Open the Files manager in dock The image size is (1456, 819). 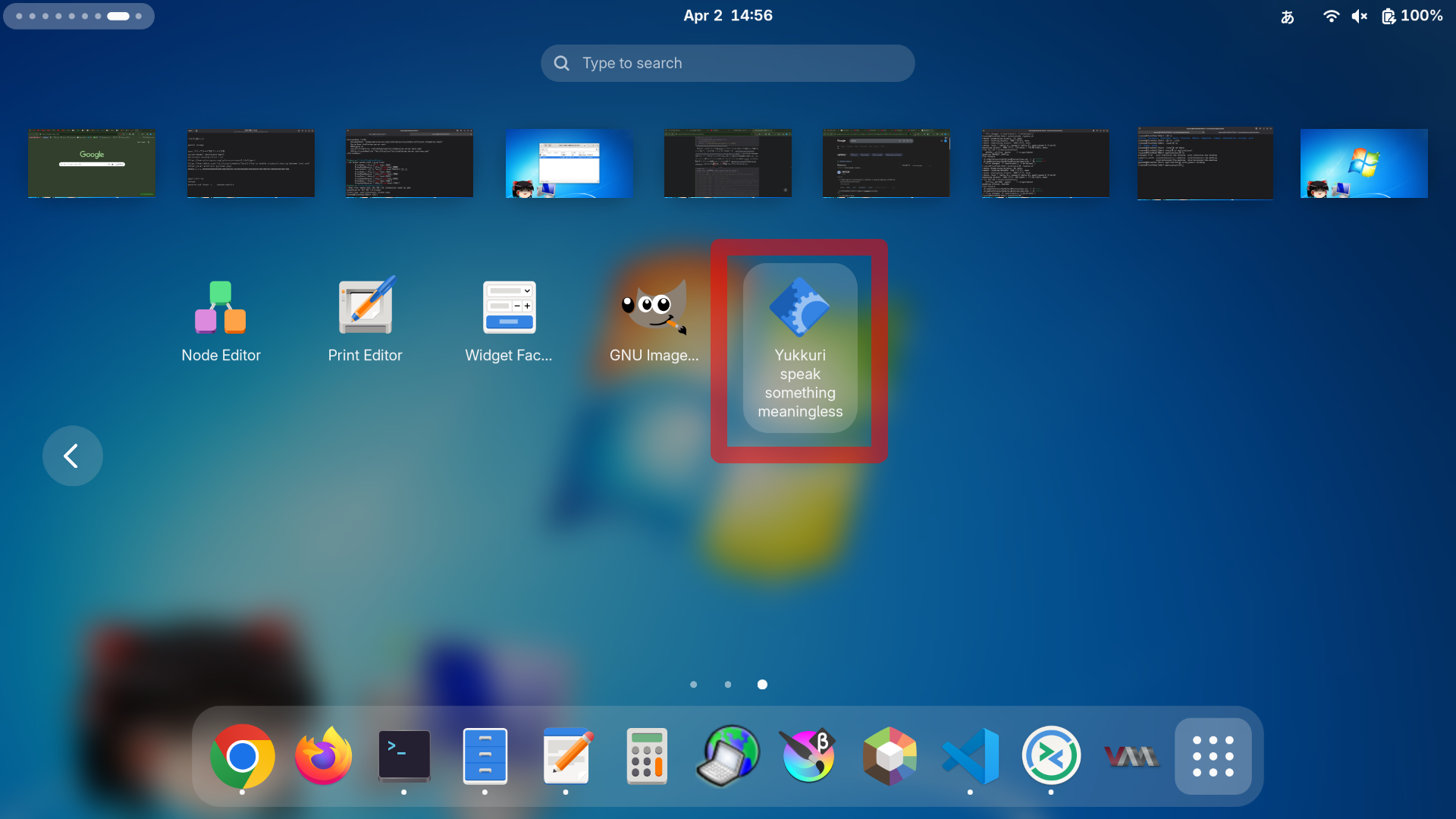point(485,756)
